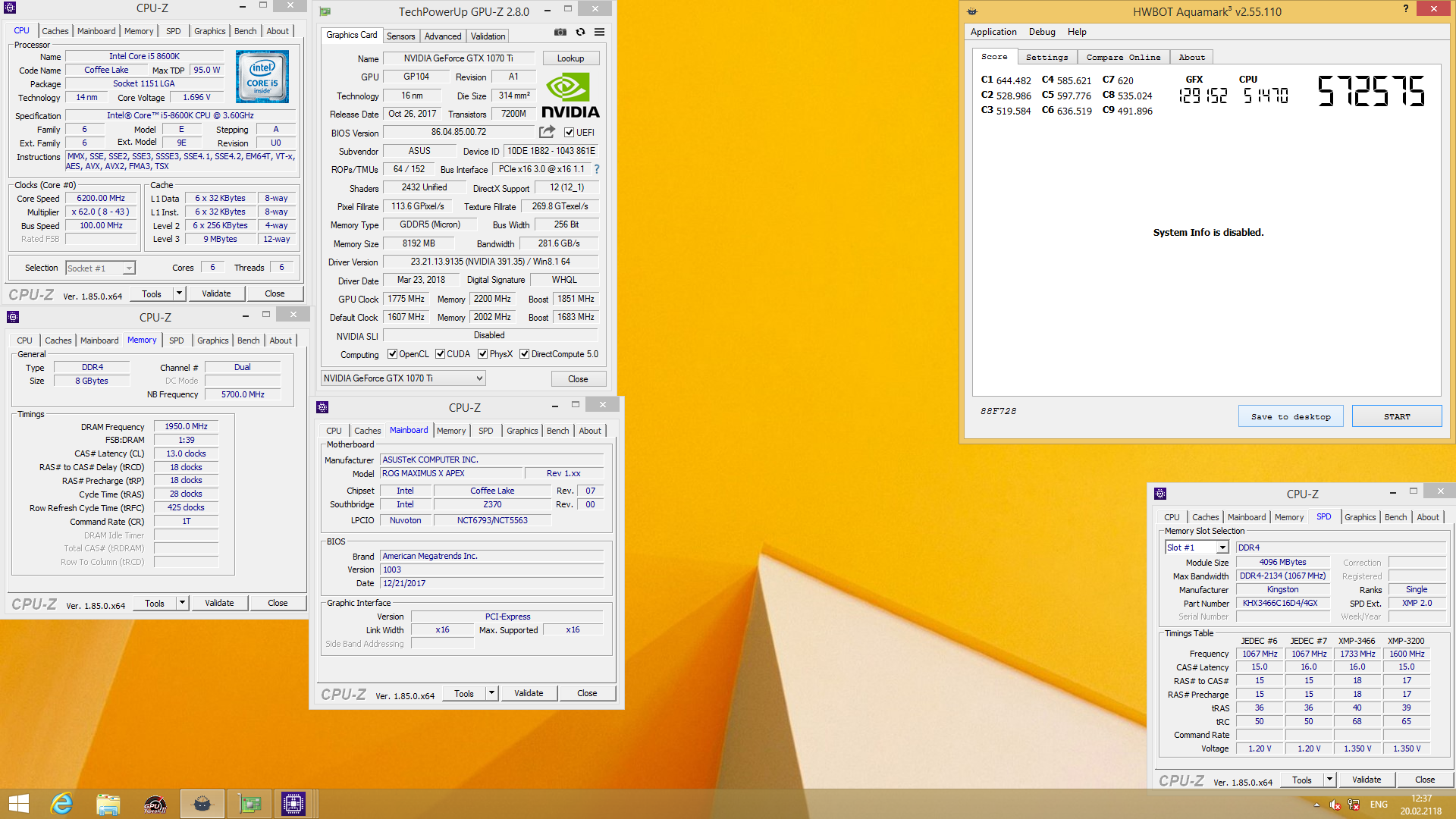Open the Slot #1 memory slot dropdown
The height and width of the screenshot is (819, 1456).
[1197, 548]
